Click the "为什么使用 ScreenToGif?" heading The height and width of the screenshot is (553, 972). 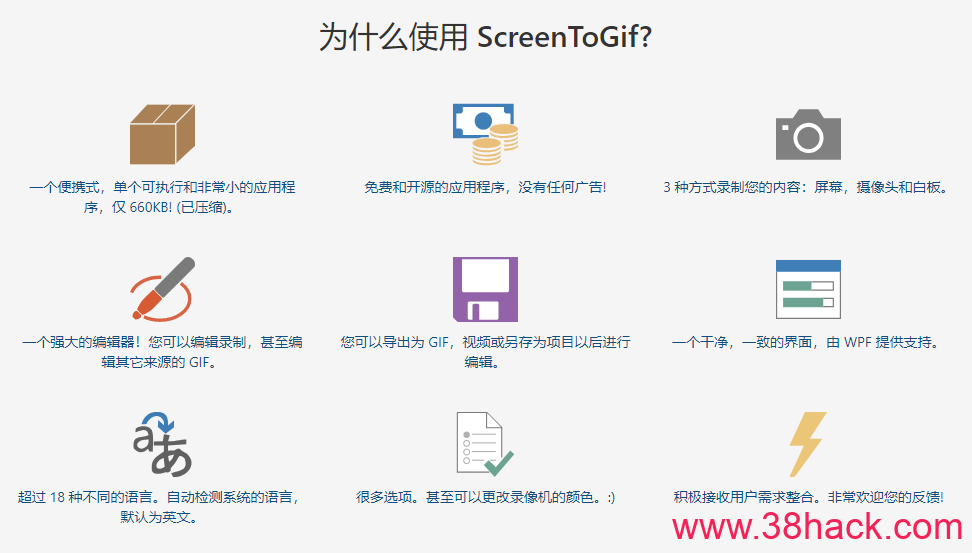pyautogui.click(x=485, y=38)
